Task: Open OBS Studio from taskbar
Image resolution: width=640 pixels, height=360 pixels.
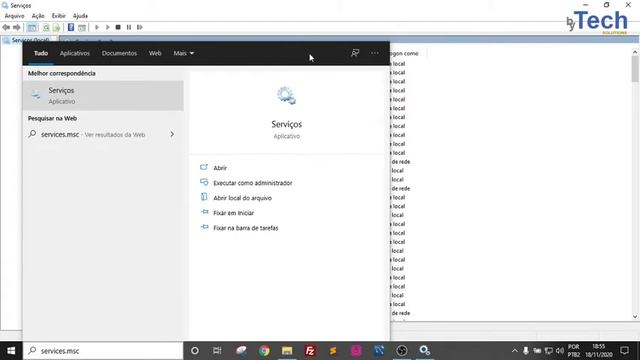Action: [x=402, y=351]
